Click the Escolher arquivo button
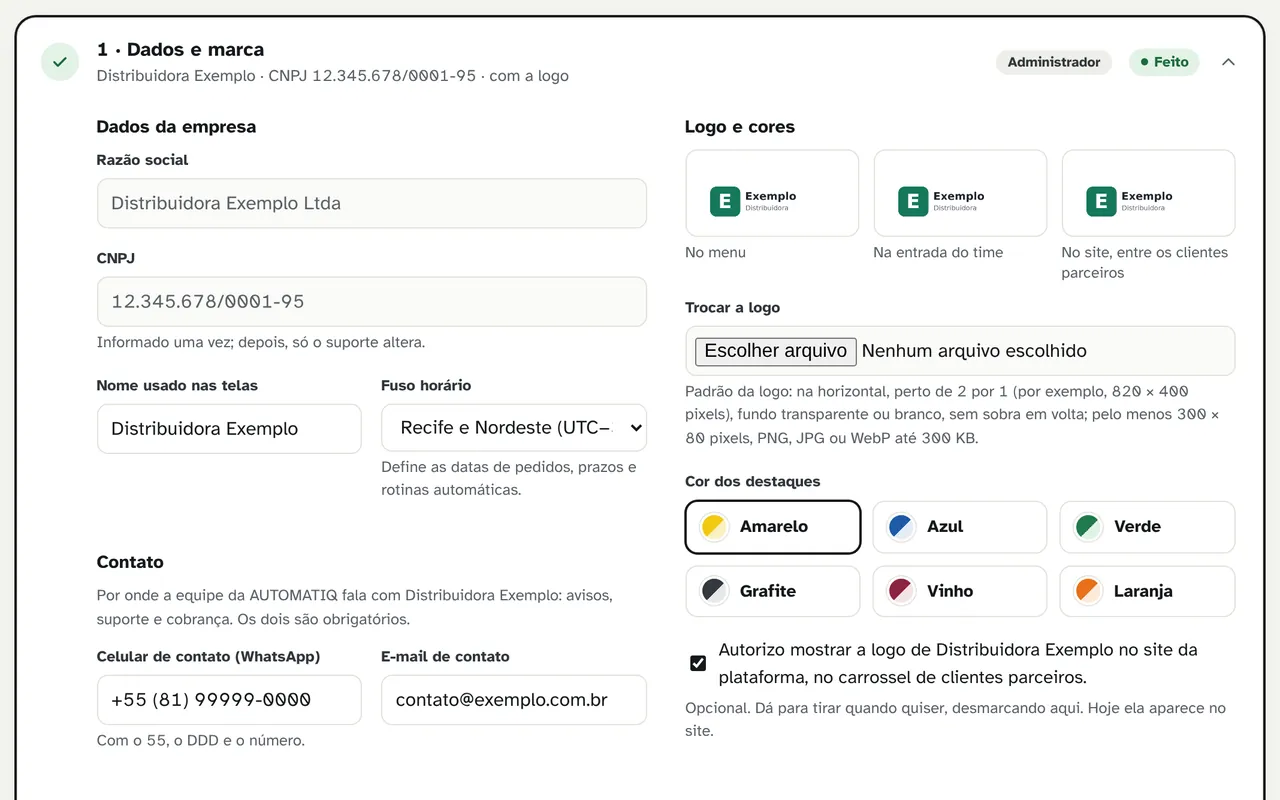The image size is (1280, 800). point(776,351)
